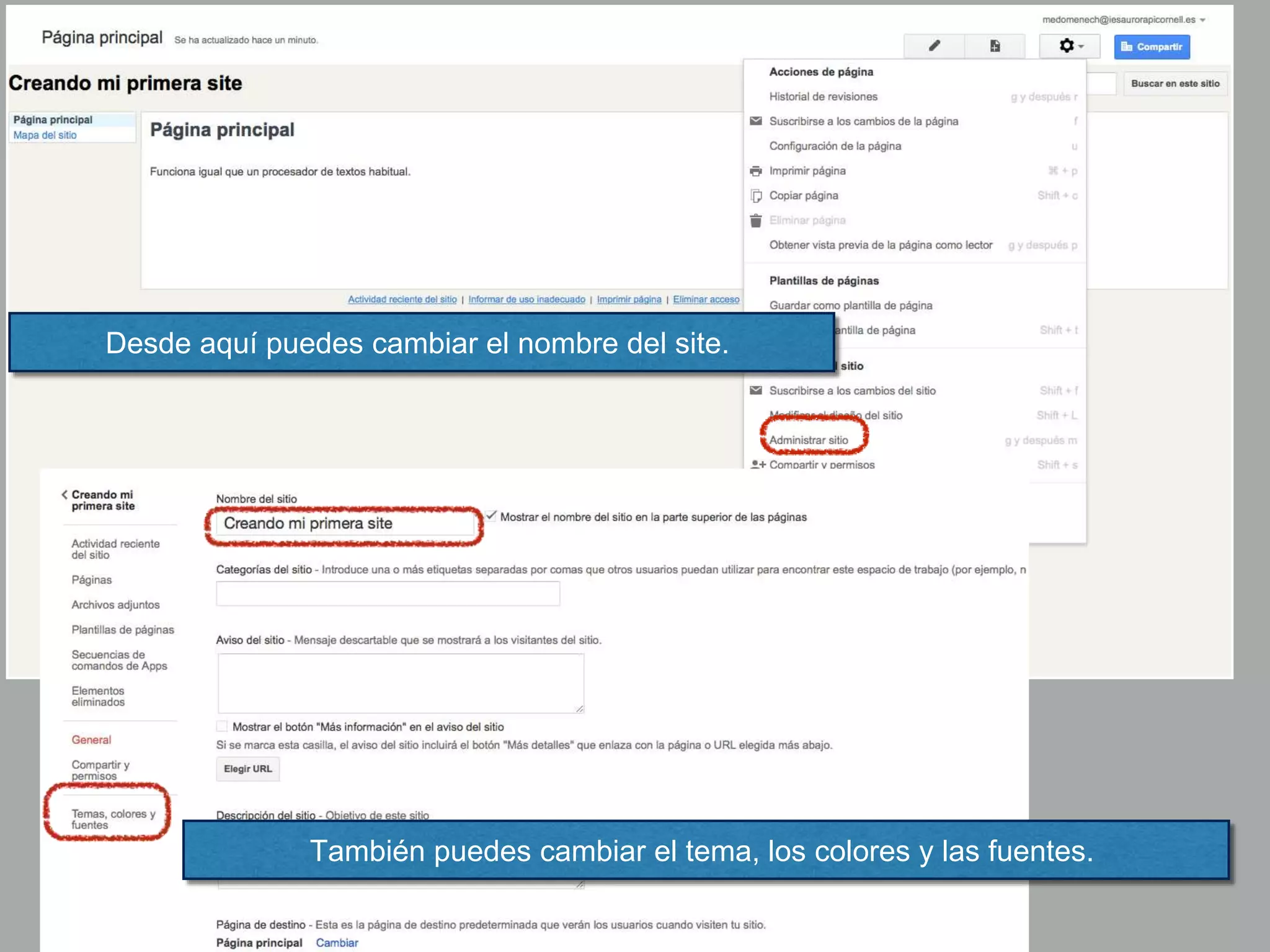Open Administrar sitio menu entry
This screenshot has height=952, width=1270.
coord(809,440)
